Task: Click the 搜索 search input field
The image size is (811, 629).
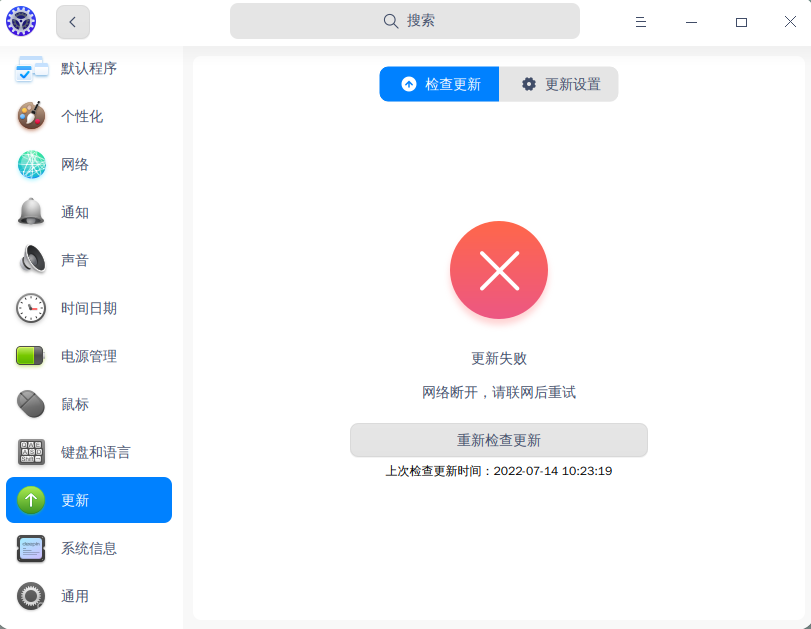Action: pos(404,20)
